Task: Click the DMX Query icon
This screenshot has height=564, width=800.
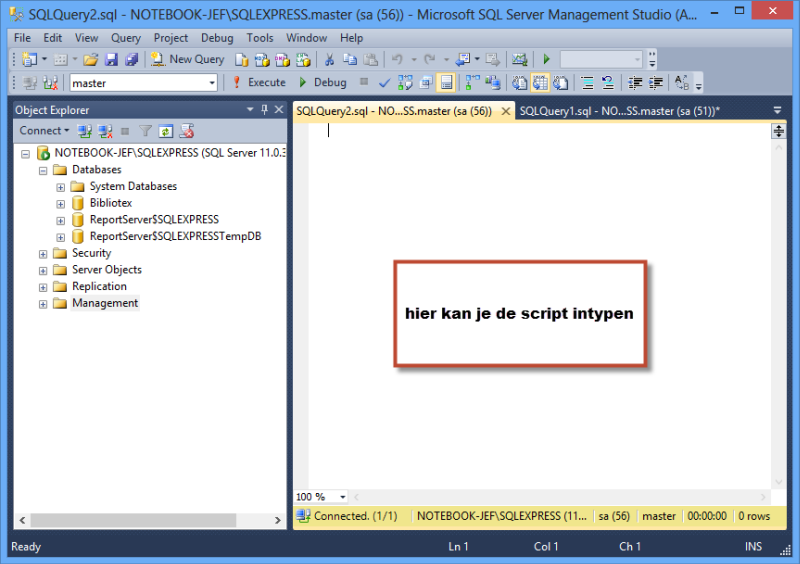Action: pos(282,60)
